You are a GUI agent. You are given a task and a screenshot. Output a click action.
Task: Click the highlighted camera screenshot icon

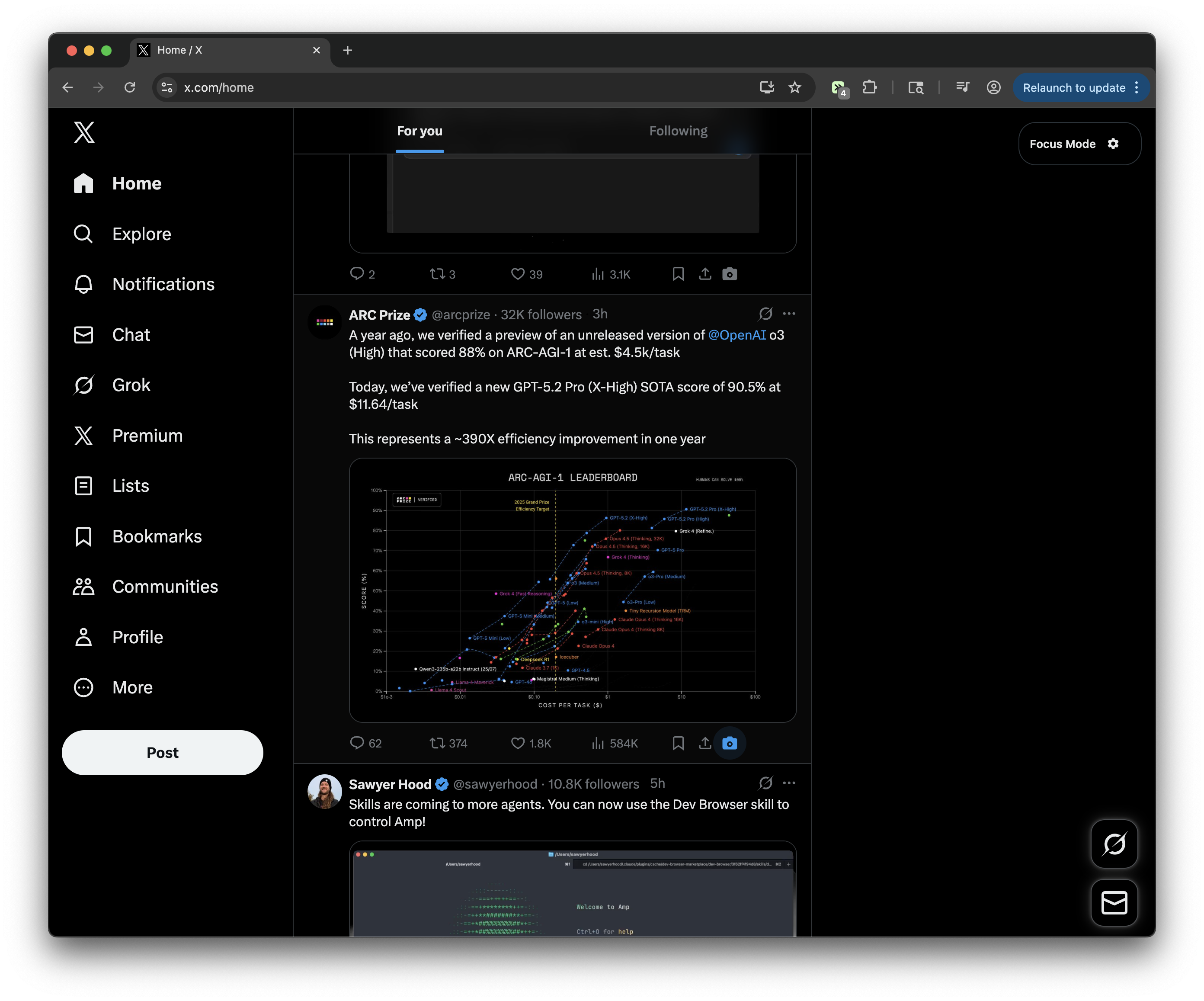click(x=729, y=744)
